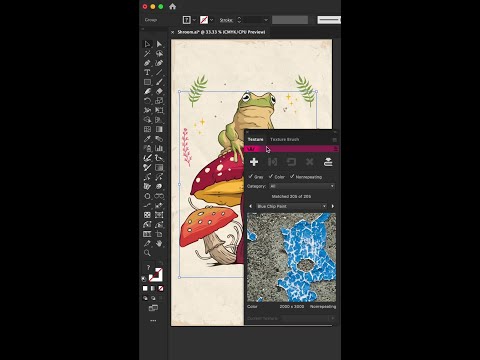Switch to the Texture Brush tab
The width and height of the screenshot is (480, 360).
pyautogui.click(x=284, y=139)
